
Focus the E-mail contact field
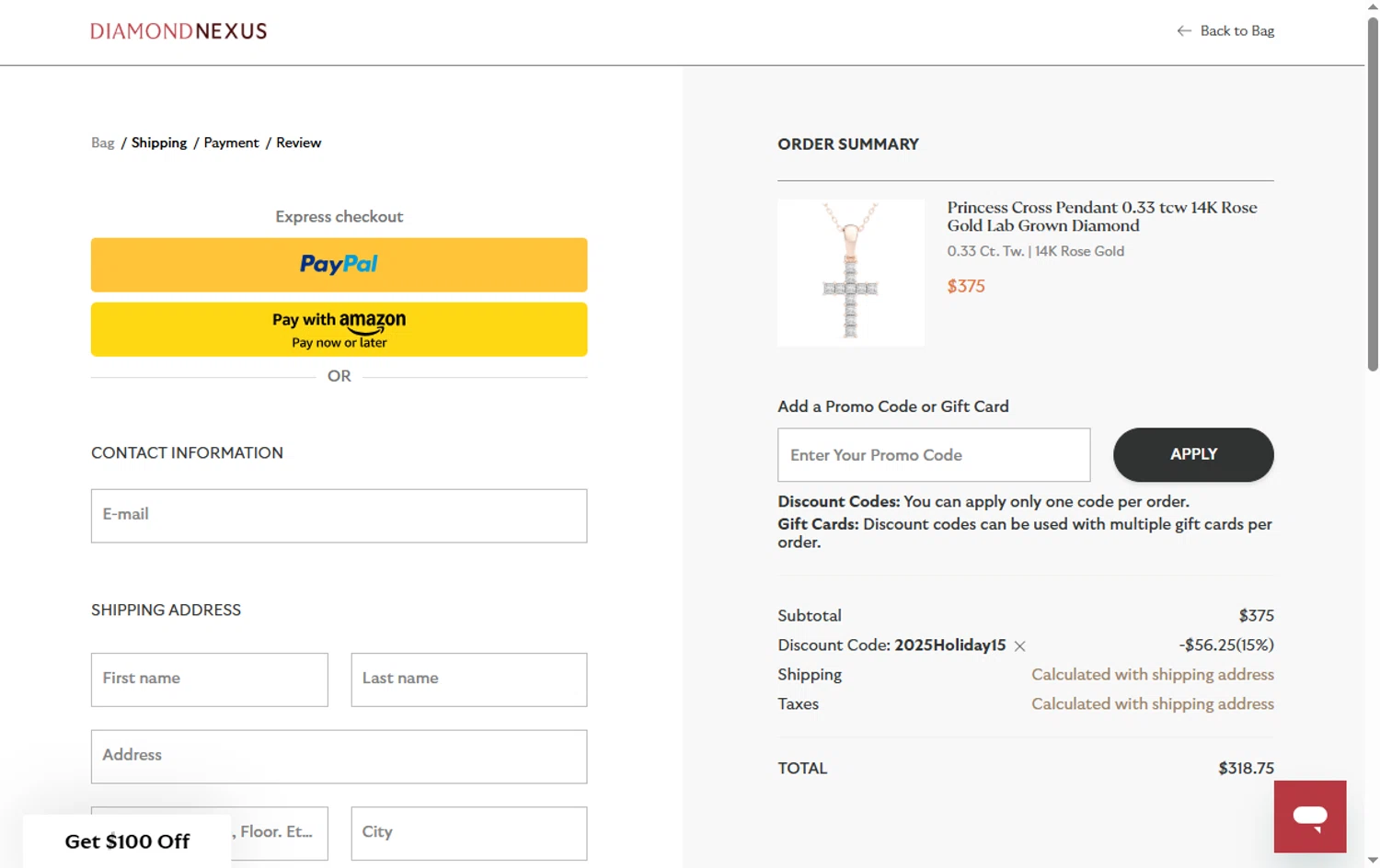339,516
